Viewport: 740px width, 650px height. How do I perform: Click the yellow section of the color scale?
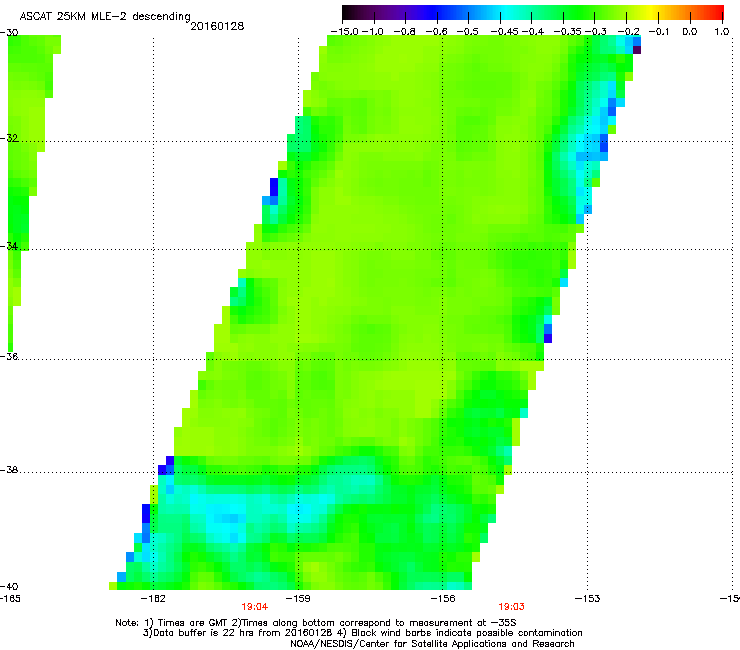(x=653, y=13)
